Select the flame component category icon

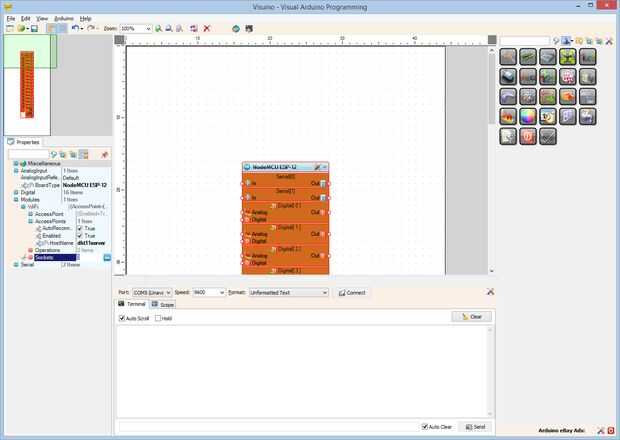[x=508, y=116]
